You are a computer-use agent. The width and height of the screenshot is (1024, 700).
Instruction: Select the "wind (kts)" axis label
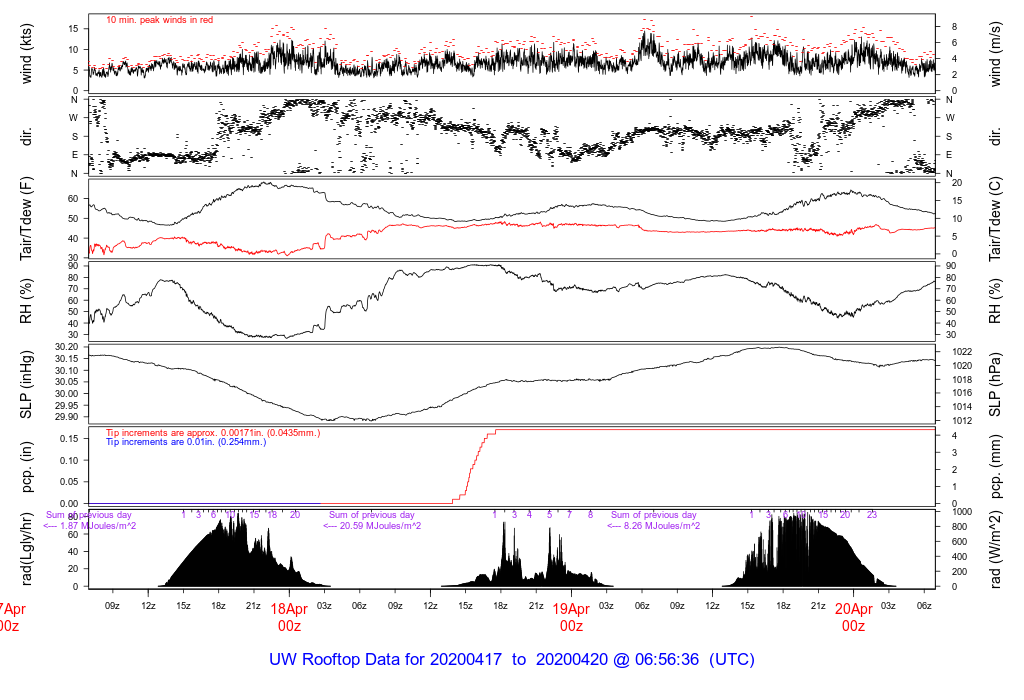(x=26, y=54)
